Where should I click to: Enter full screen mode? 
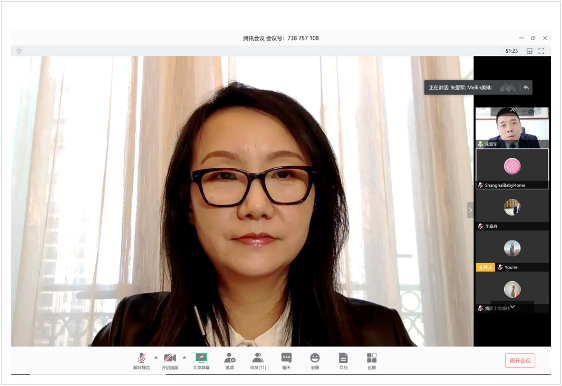(541, 51)
